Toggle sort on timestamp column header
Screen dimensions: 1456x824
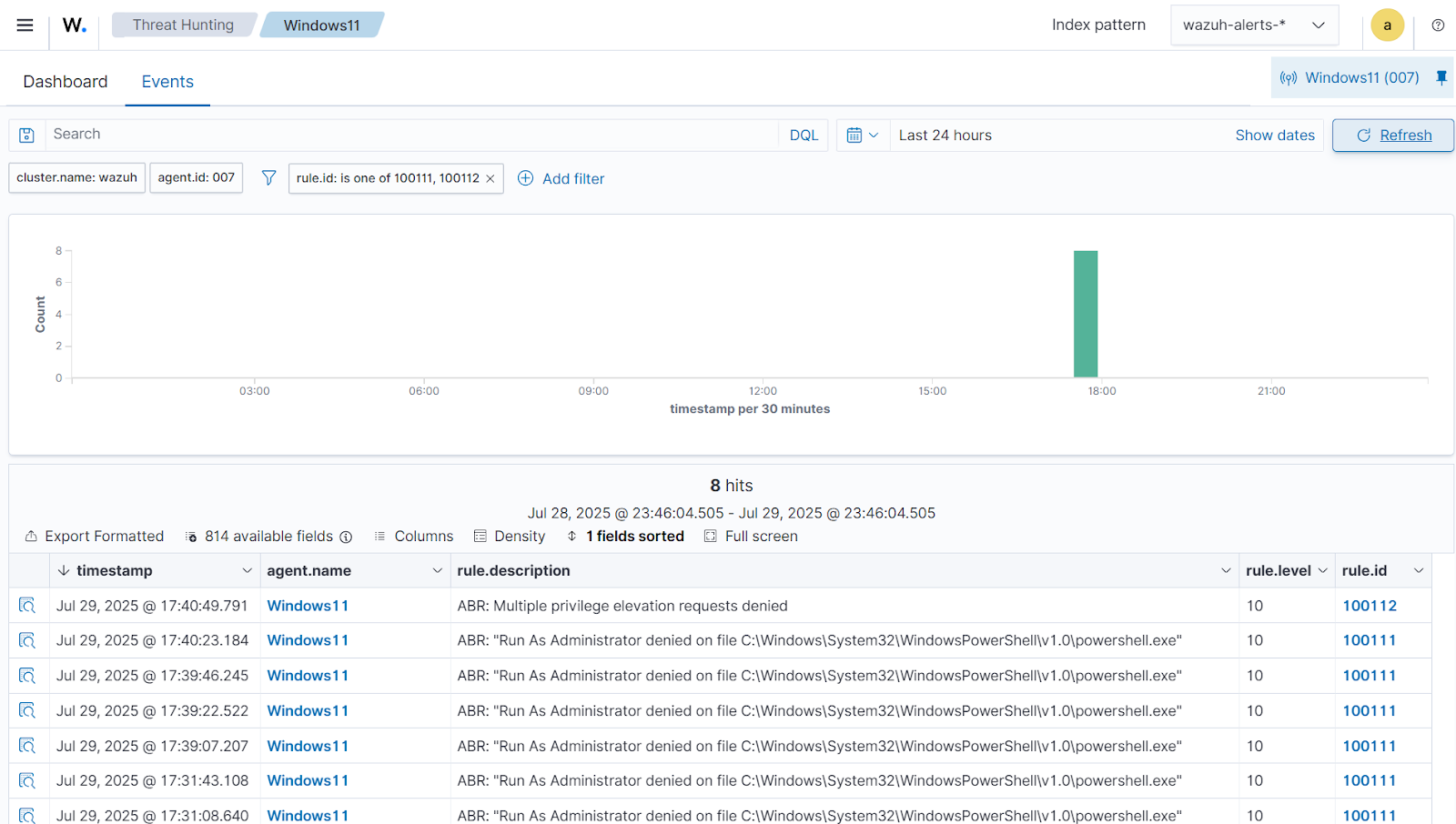coord(114,571)
